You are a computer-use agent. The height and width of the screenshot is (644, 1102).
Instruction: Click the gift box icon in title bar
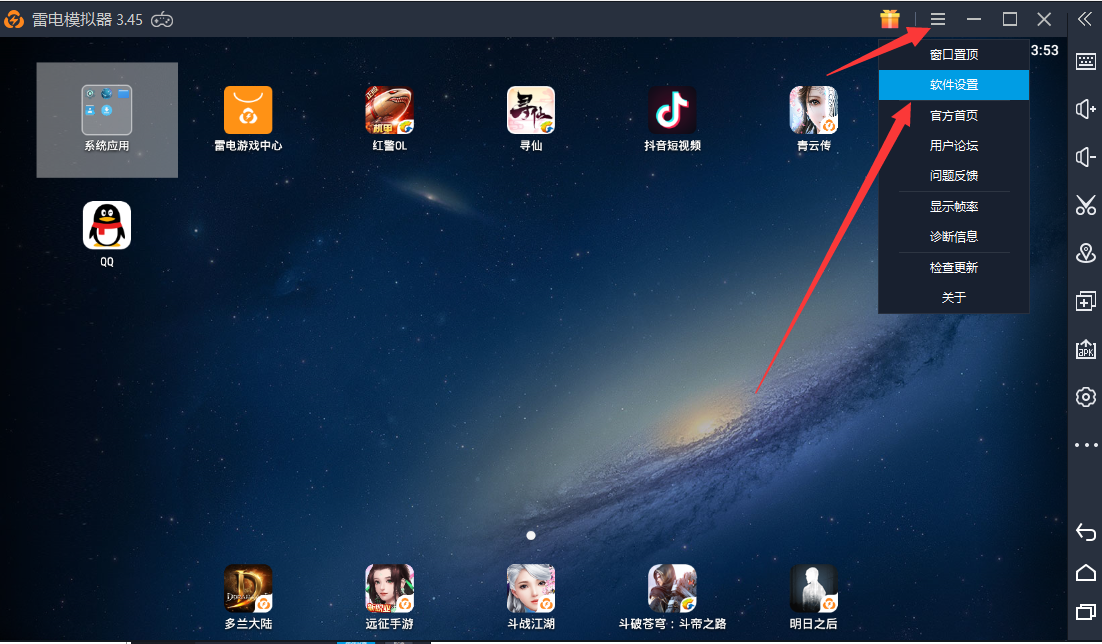click(x=890, y=19)
